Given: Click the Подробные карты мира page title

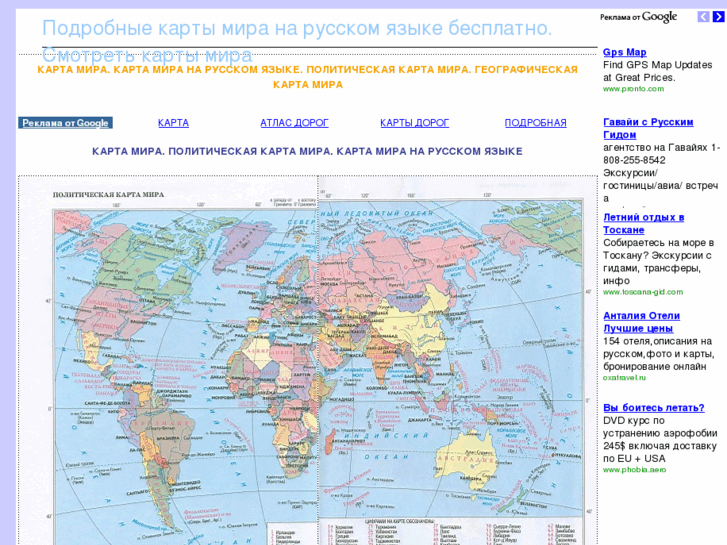Looking at the screenshot, I should pos(297,28).
